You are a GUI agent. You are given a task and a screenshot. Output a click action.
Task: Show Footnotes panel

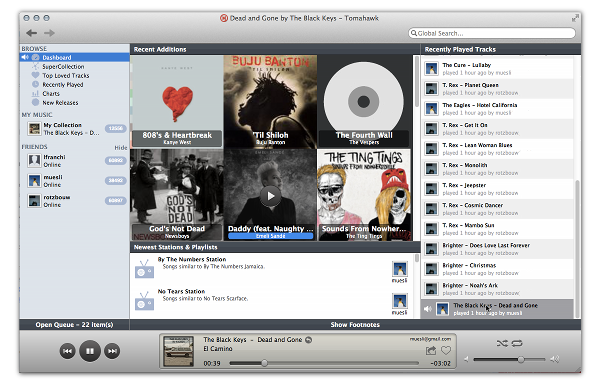(355, 325)
